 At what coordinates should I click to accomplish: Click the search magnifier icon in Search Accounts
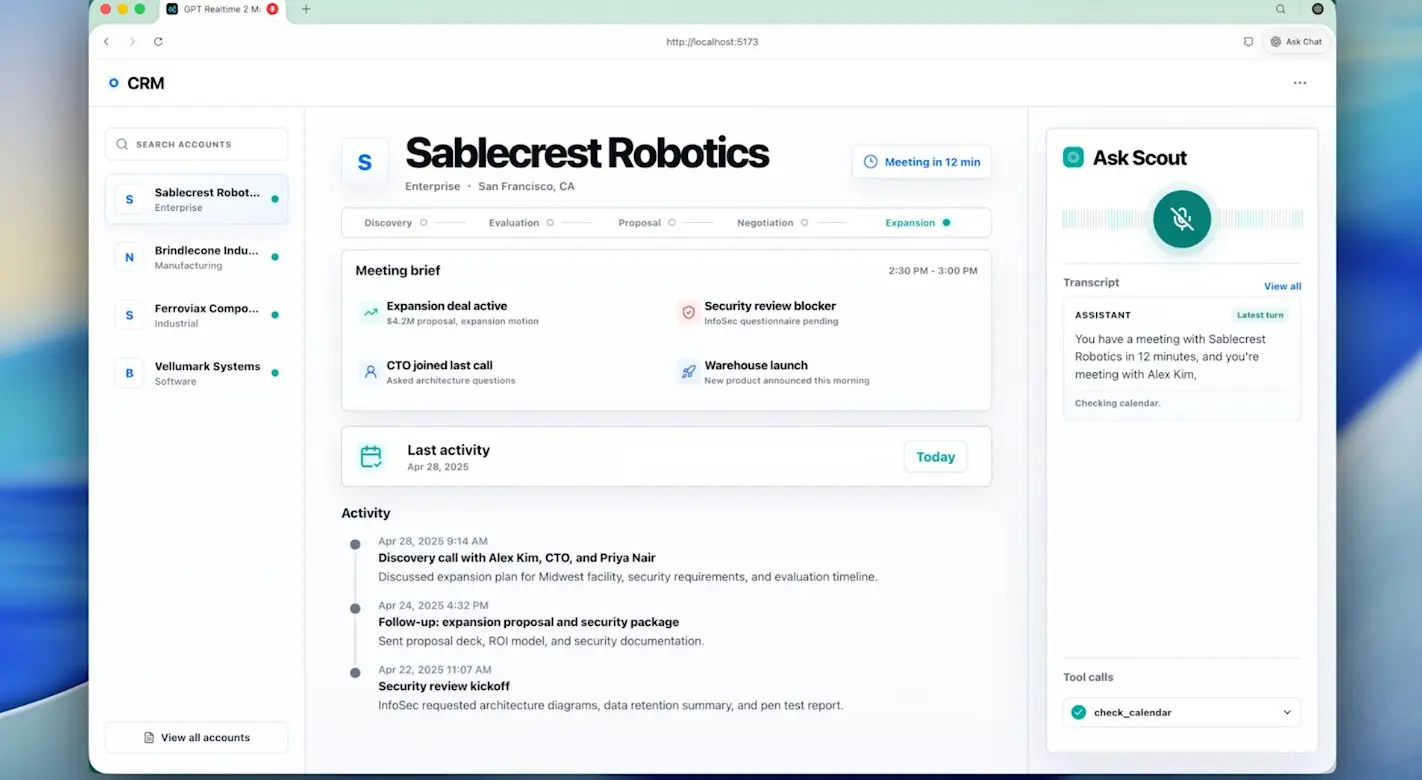(122, 144)
